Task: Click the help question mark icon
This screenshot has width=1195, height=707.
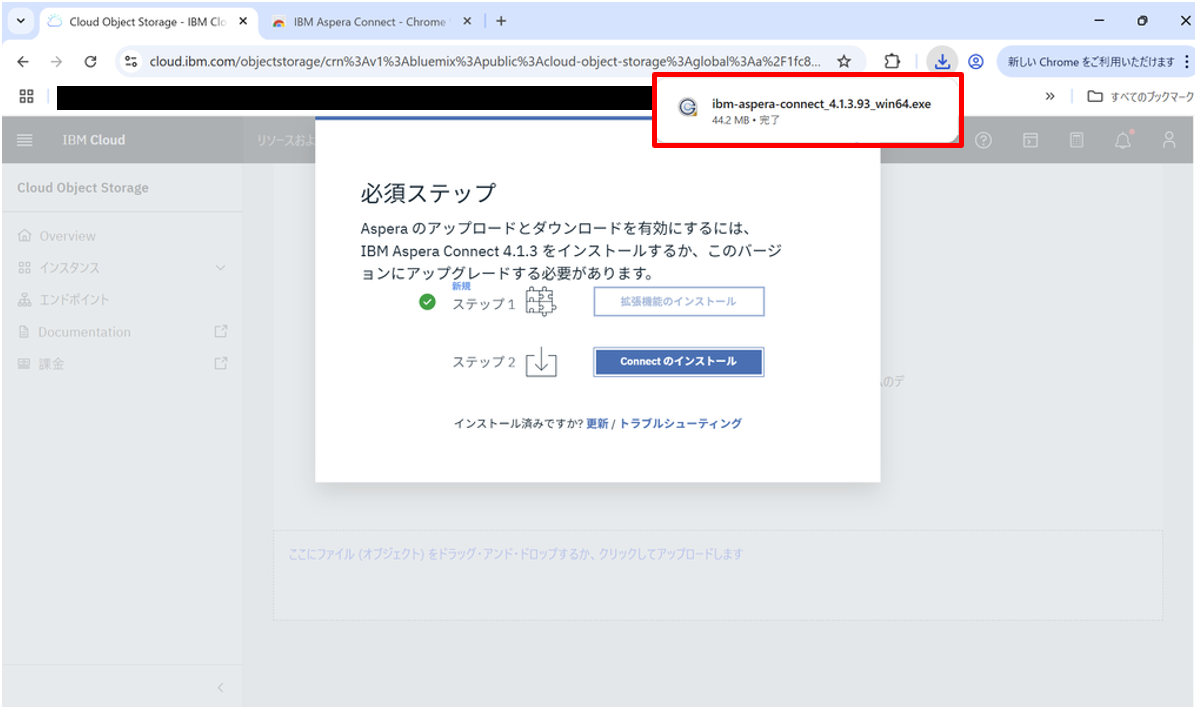Action: point(983,140)
